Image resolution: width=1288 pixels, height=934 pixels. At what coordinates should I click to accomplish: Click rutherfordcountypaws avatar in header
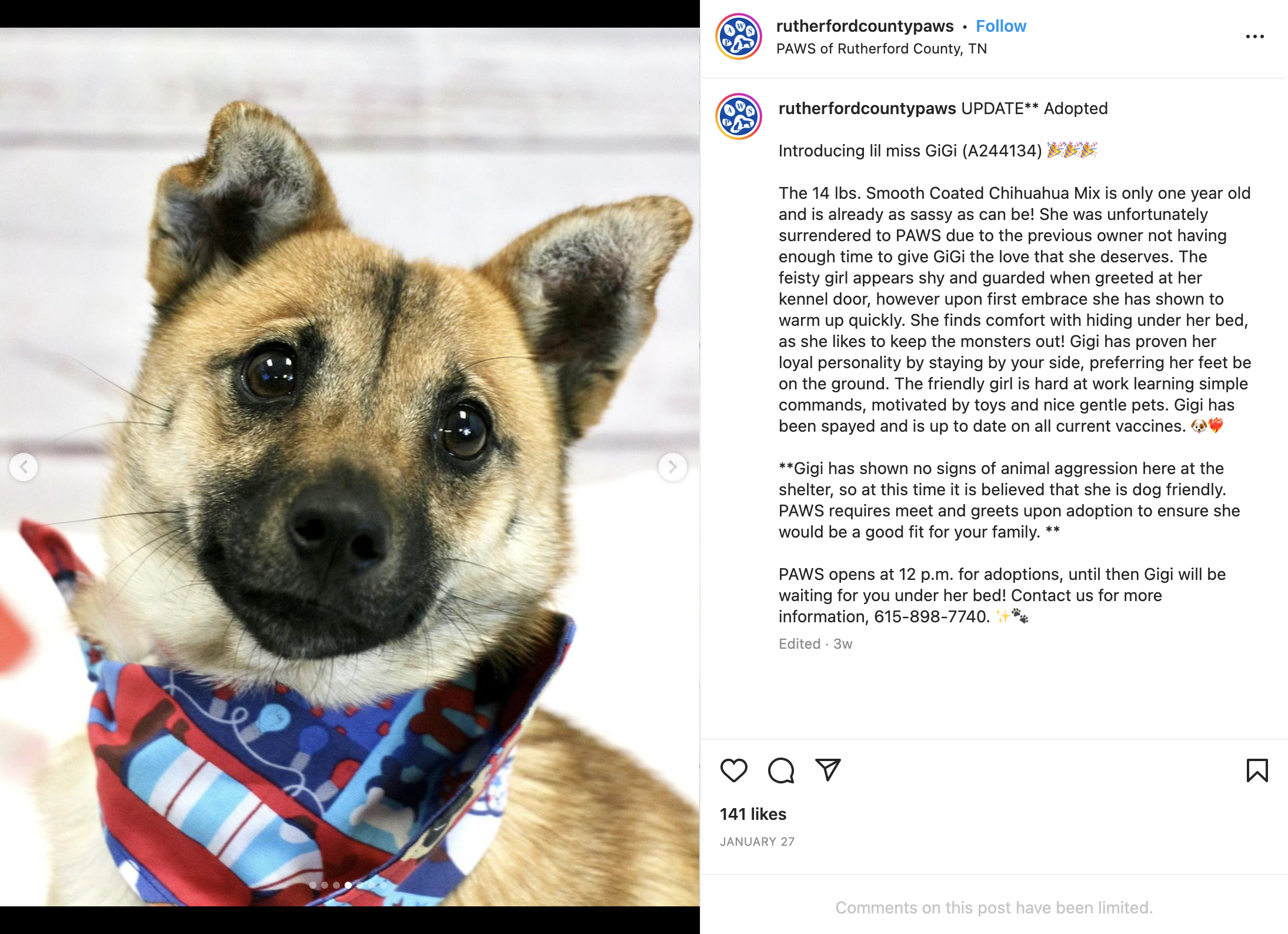click(x=738, y=36)
